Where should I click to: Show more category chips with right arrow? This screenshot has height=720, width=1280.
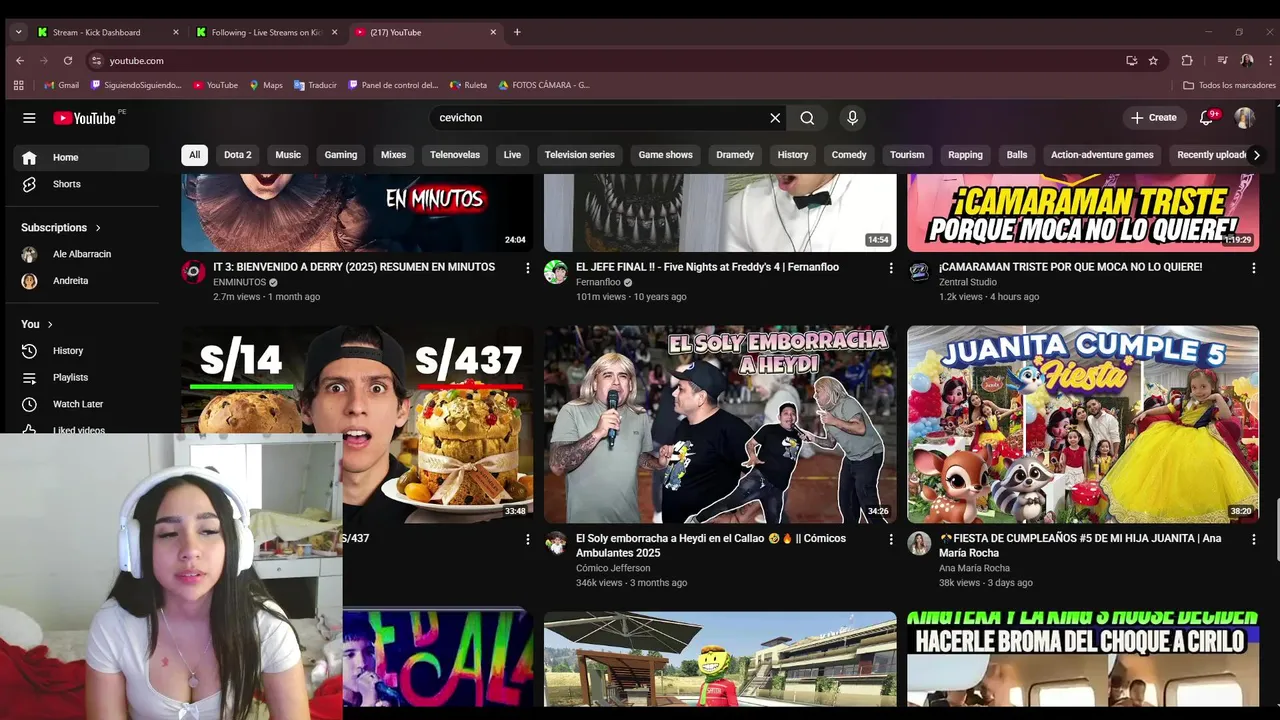[x=1256, y=155]
